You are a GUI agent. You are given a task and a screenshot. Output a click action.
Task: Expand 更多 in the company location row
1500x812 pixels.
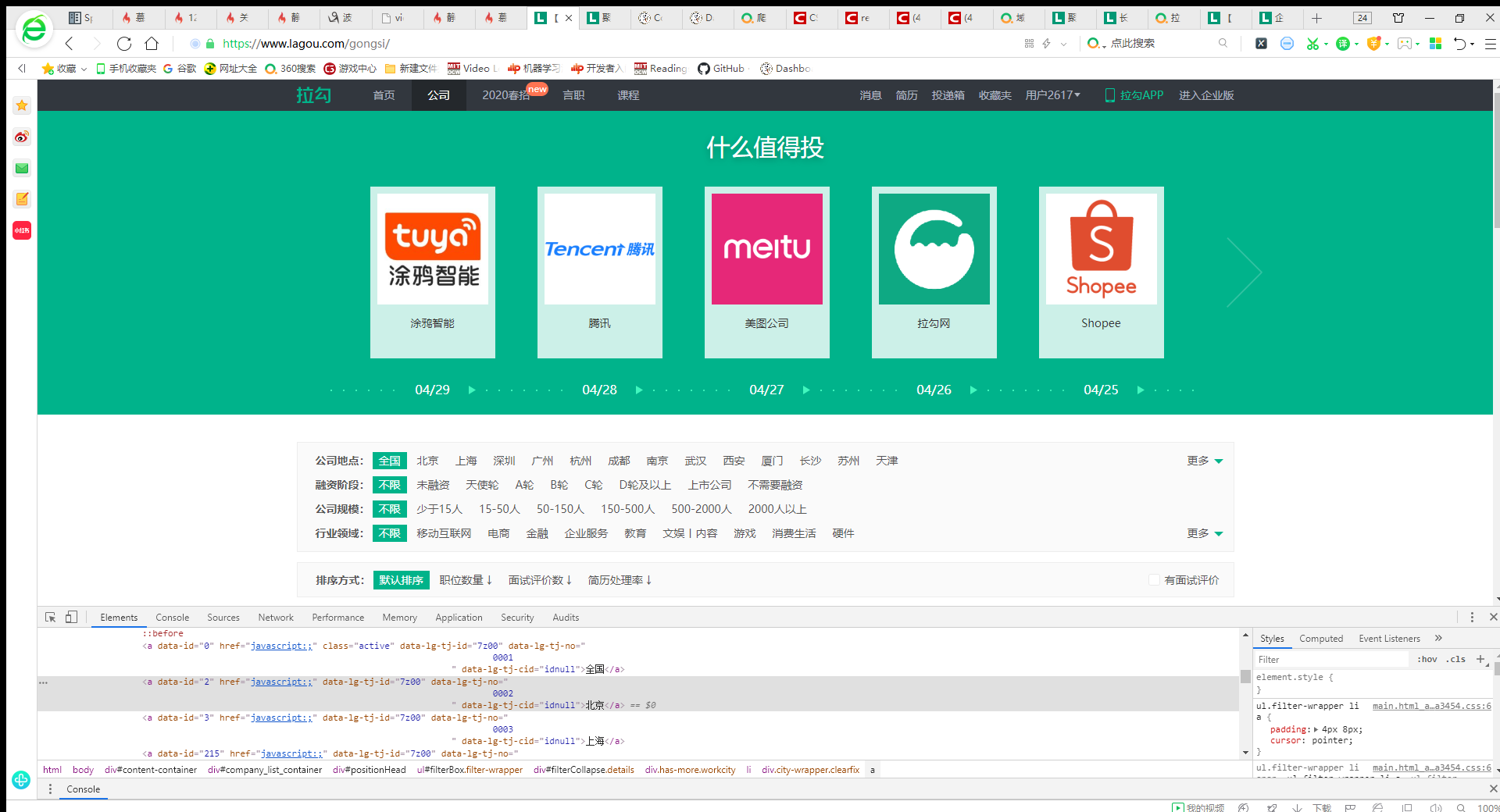[x=1205, y=461]
